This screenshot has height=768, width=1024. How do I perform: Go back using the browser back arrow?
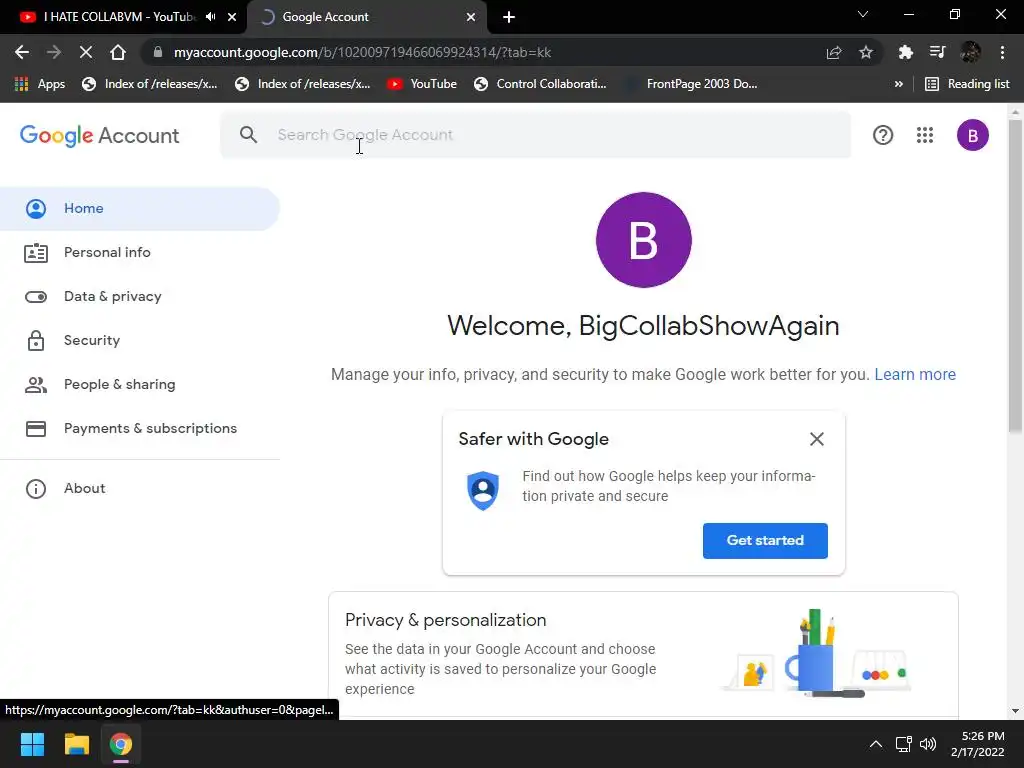point(22,52)
